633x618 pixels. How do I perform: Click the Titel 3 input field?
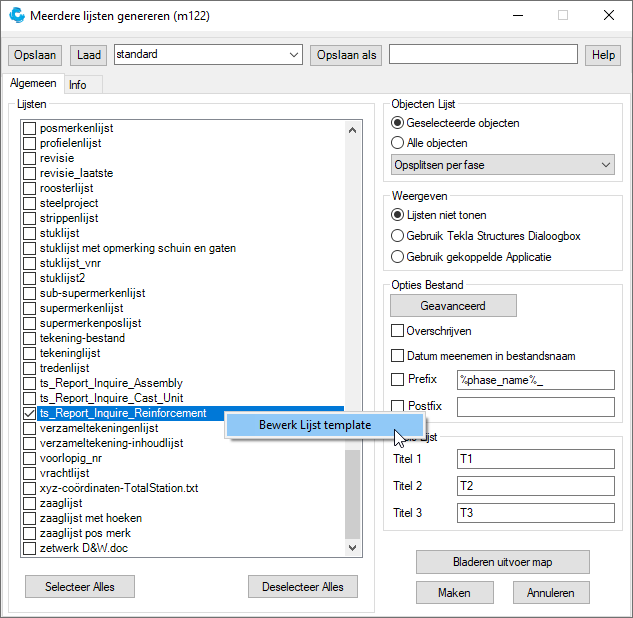(536, 513)
